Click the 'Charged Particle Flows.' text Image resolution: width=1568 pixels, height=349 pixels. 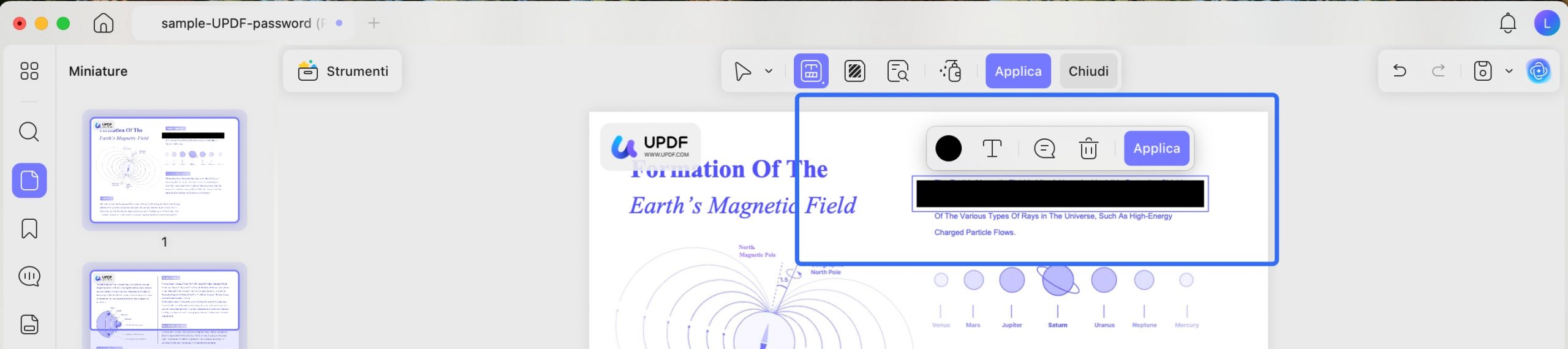click(x=974, y=233)
